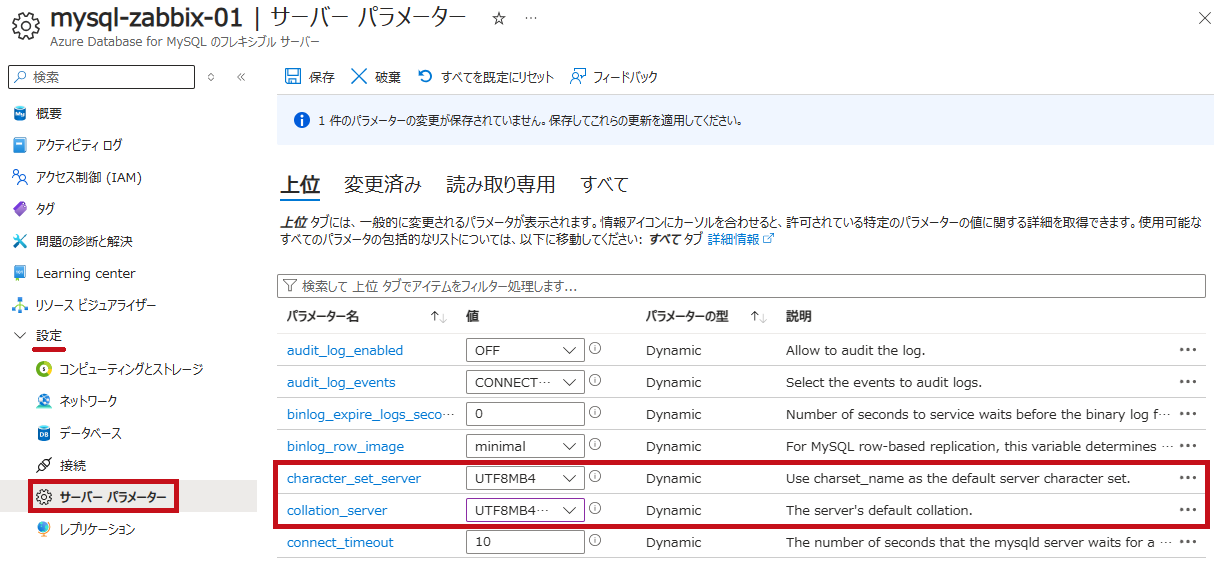The image size is (1214, 562).
Task: Open collation_server parameter link
Action: [337, 510]
